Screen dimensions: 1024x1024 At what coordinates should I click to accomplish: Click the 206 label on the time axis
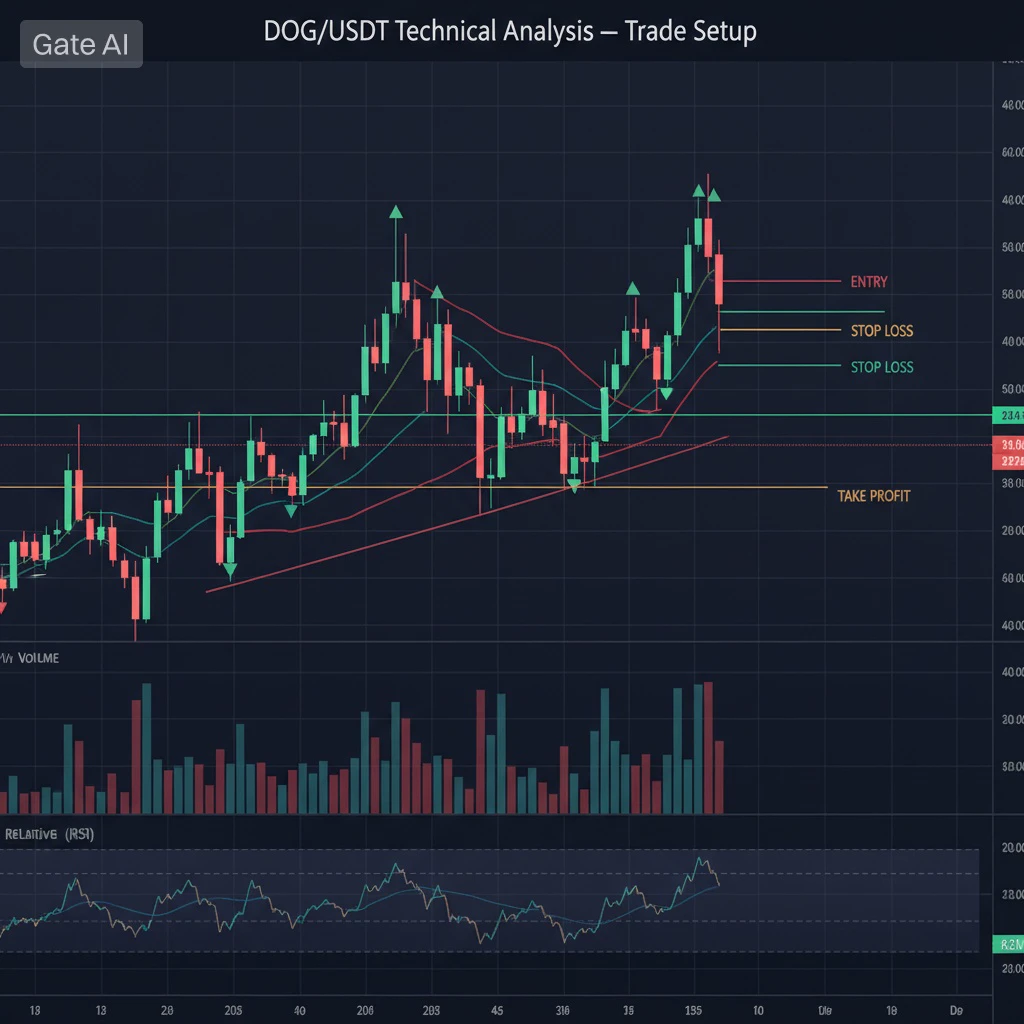click(x=365, y=1010)
